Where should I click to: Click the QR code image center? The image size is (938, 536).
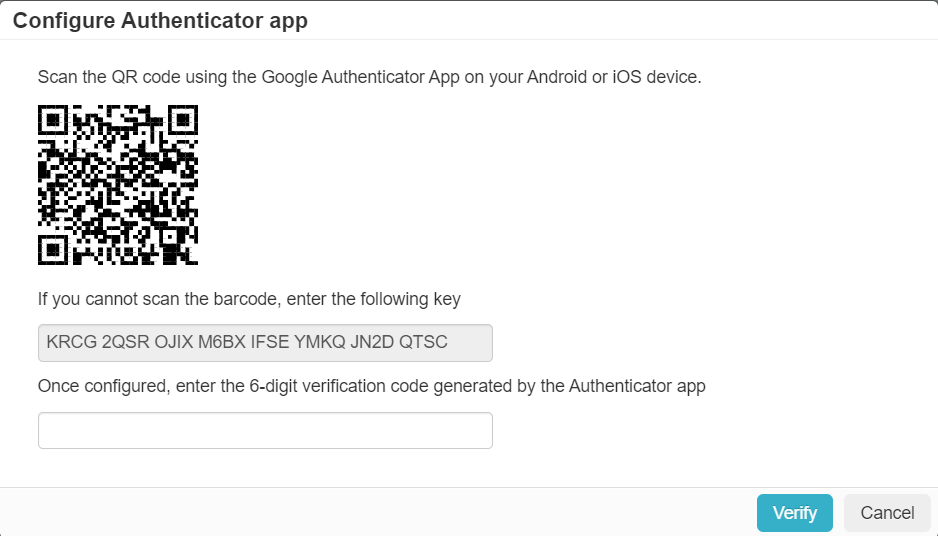pyautogui.click(x=118, y=185)
